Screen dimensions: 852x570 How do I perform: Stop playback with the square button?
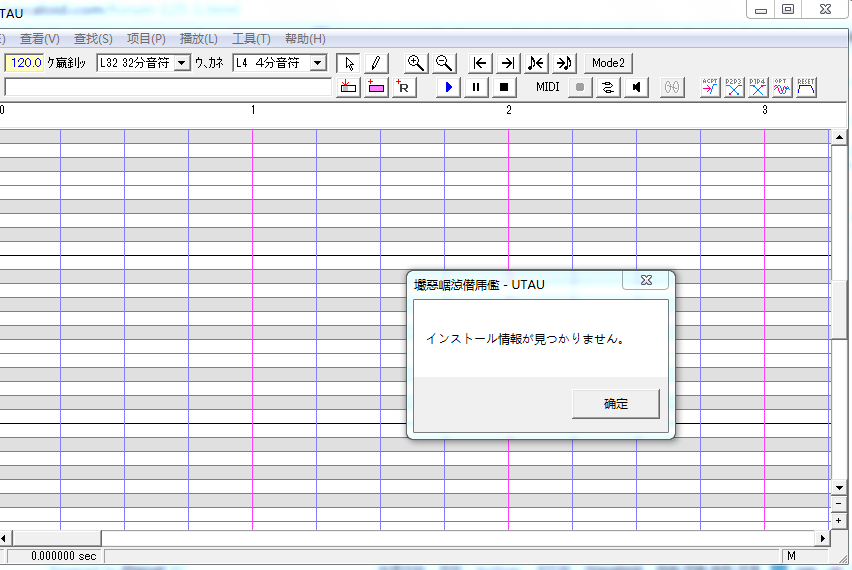[504, 87]
